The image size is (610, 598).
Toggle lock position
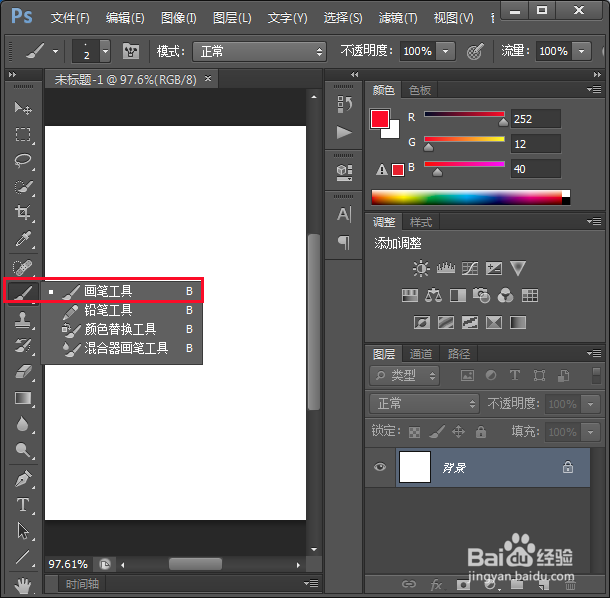point(458,431)
